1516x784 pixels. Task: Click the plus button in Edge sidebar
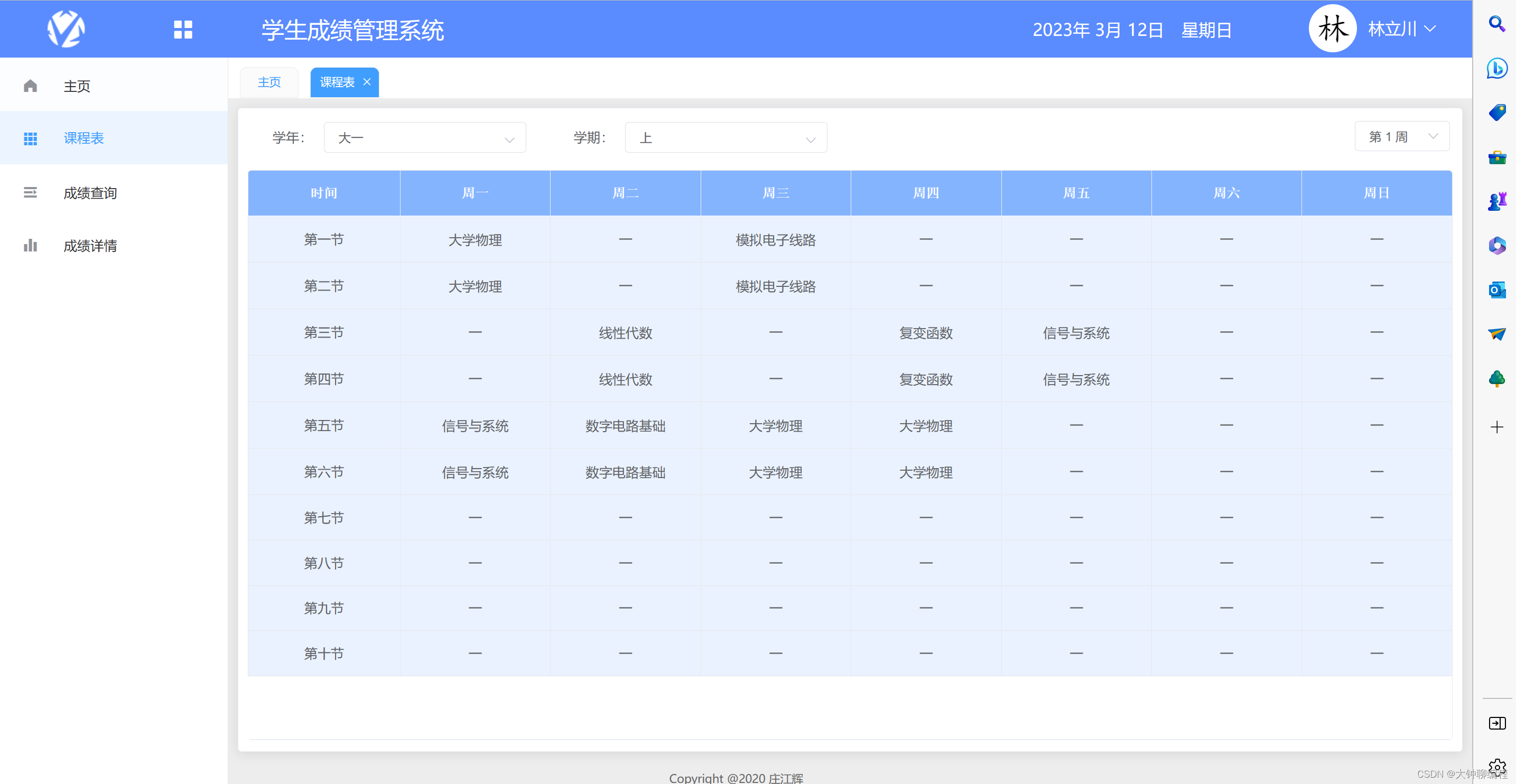[1496, 427]
